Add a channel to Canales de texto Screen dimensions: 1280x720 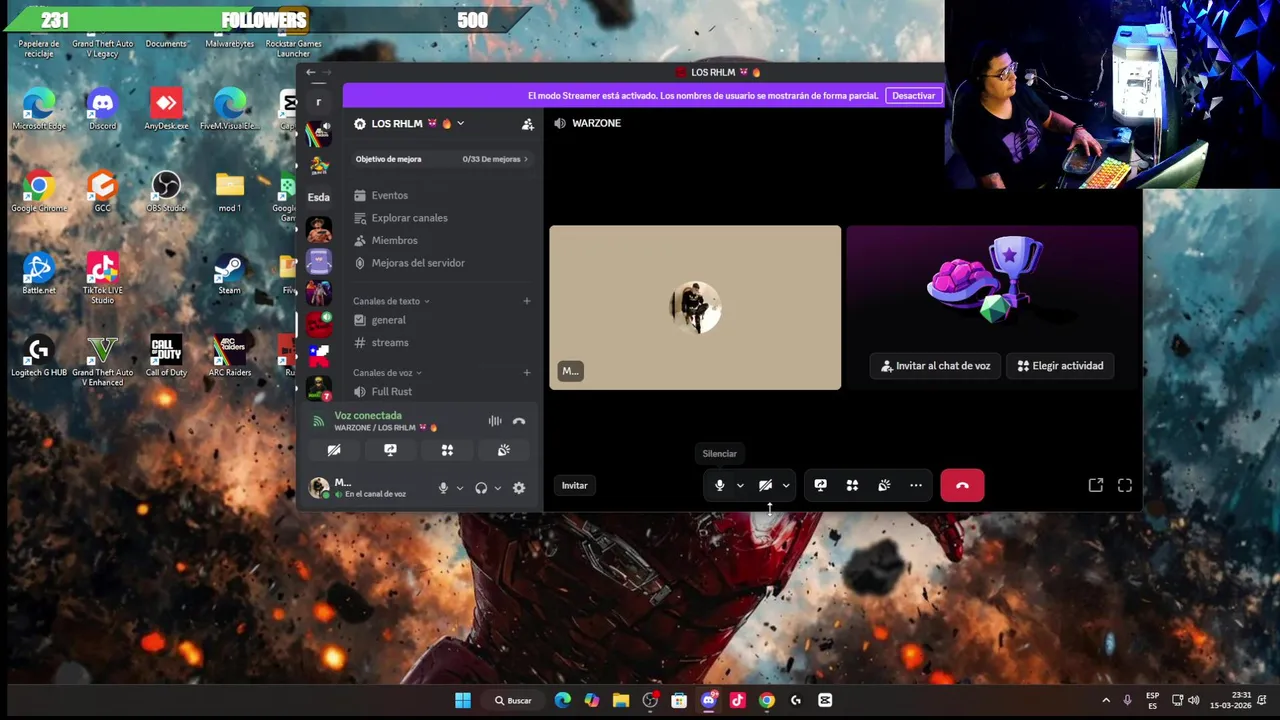tap(527, 301)
